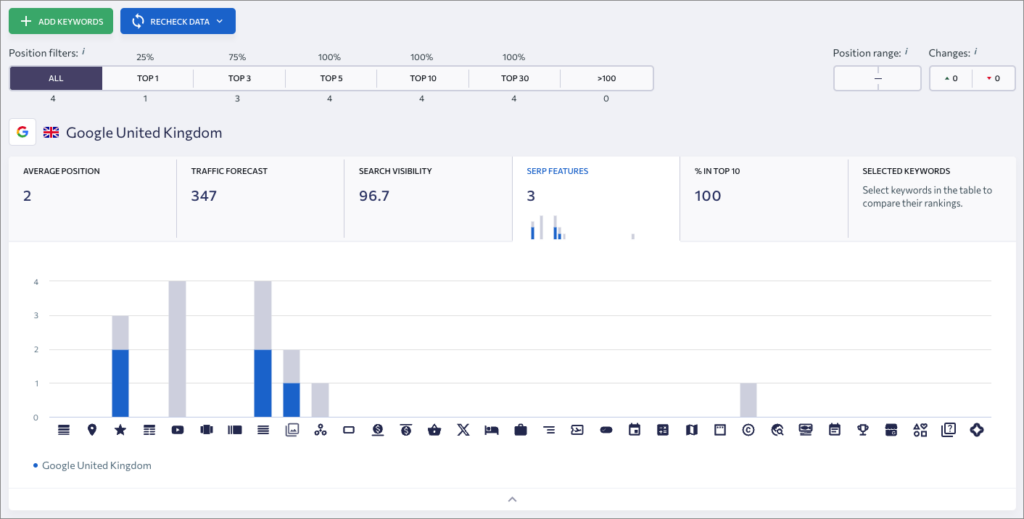Toggle the upward changes filter

click(951, 78)
